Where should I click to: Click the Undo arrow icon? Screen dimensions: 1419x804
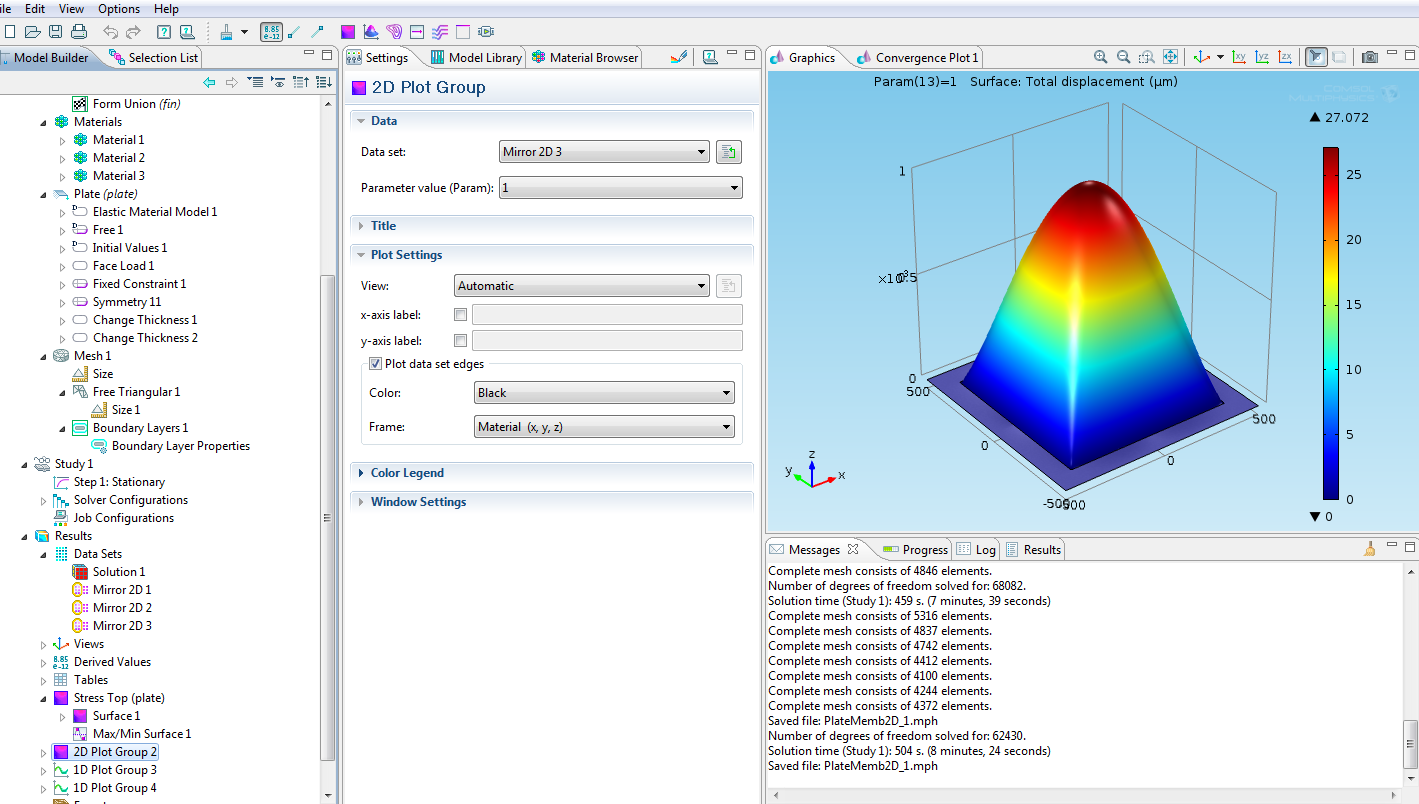pyautogui.click(x=110, y=32)
